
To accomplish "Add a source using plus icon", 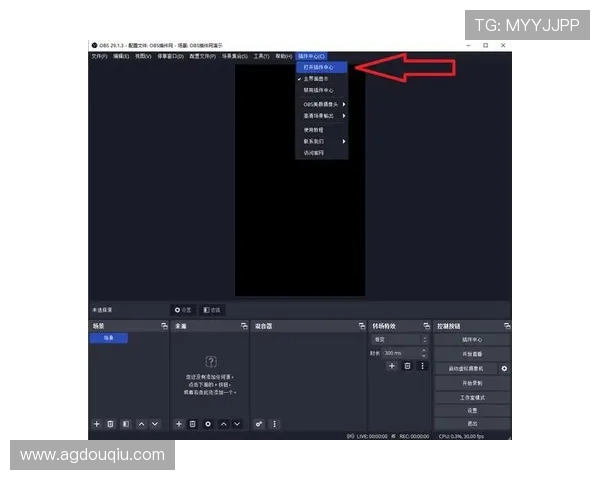I will click(179, 424).
